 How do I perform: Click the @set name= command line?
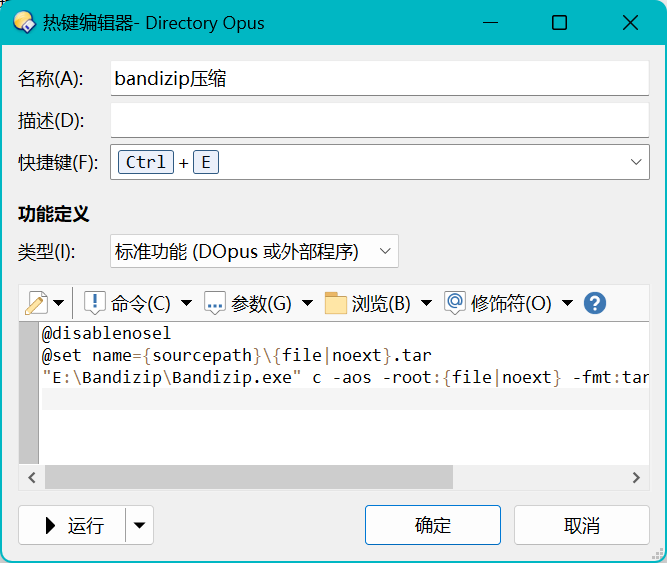237,355
